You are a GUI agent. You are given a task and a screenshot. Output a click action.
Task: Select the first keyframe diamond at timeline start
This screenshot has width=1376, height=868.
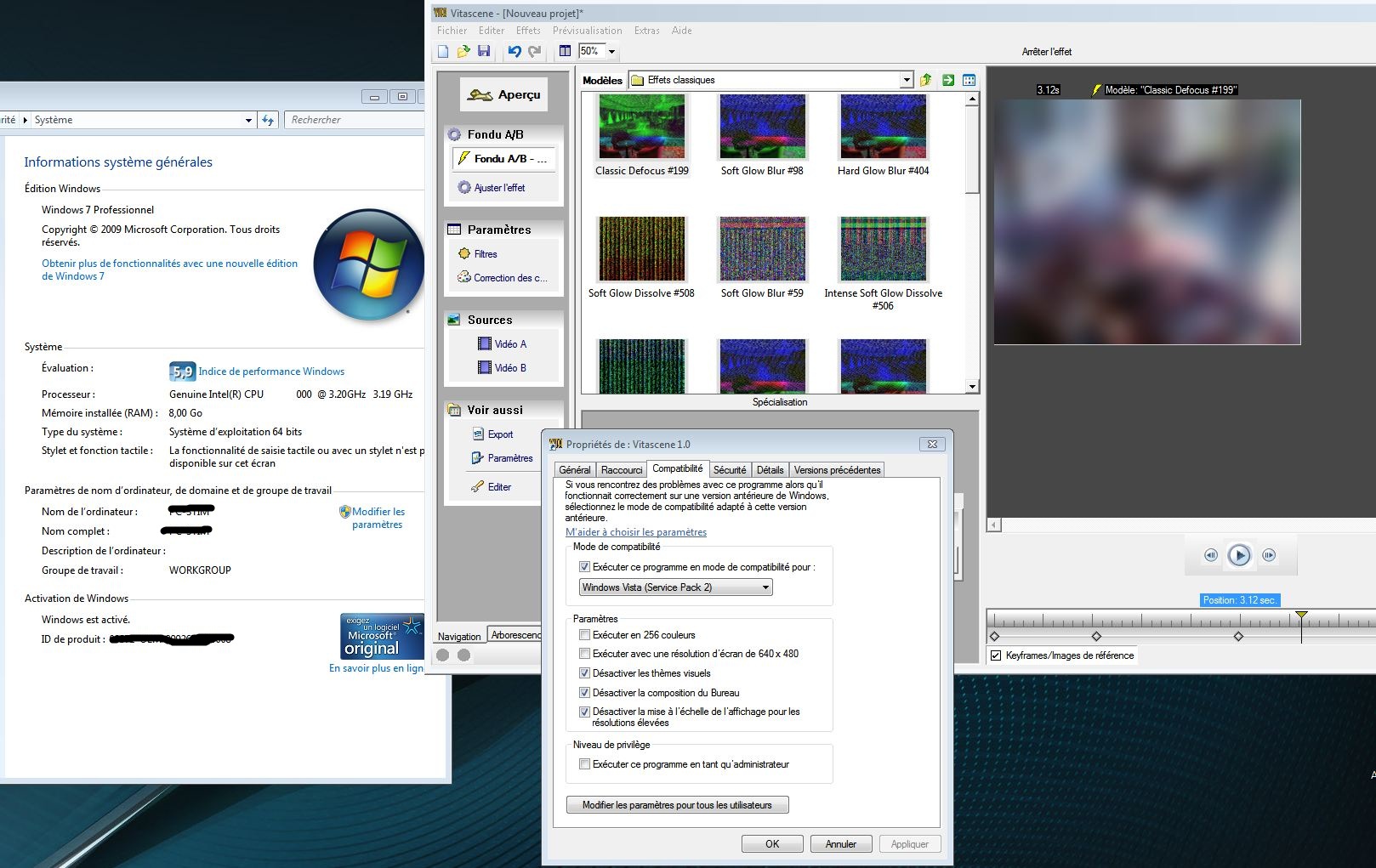(995, 636)
